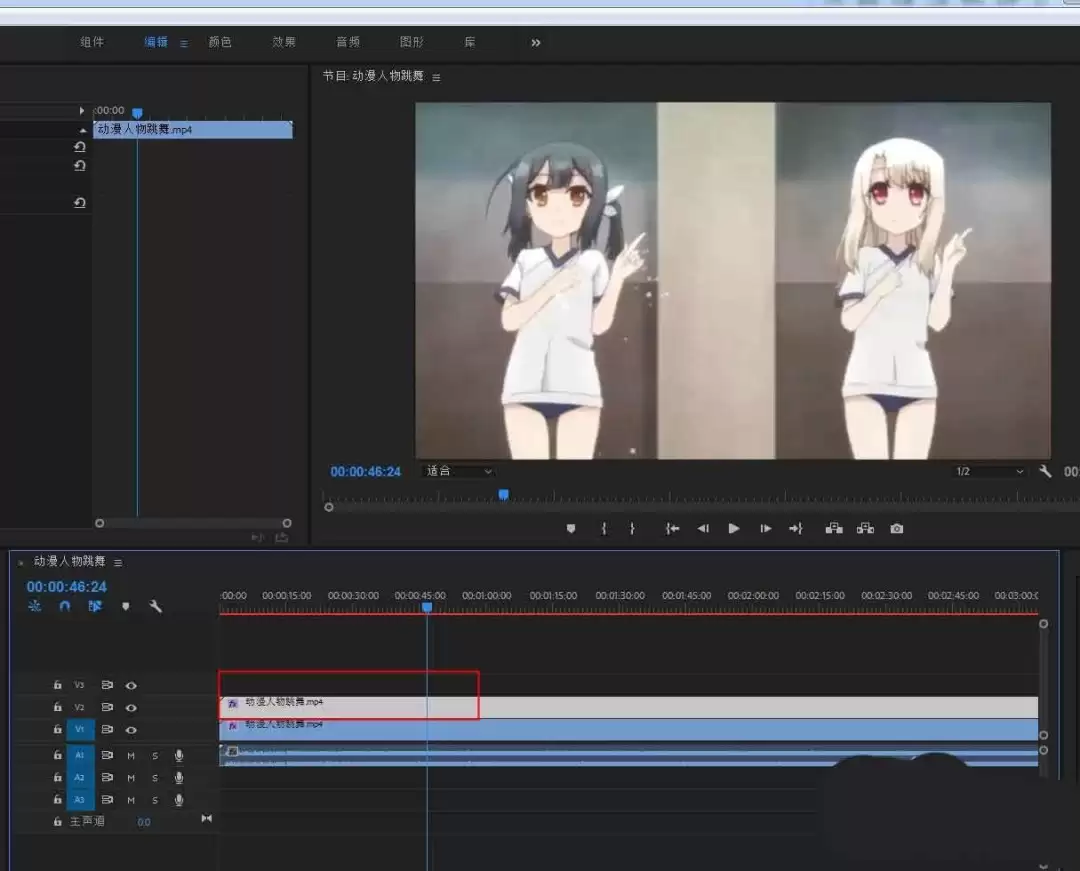Switch to the 效果 workspace tab
Viewport: 1080px width, 871px height.
[284, 42]
